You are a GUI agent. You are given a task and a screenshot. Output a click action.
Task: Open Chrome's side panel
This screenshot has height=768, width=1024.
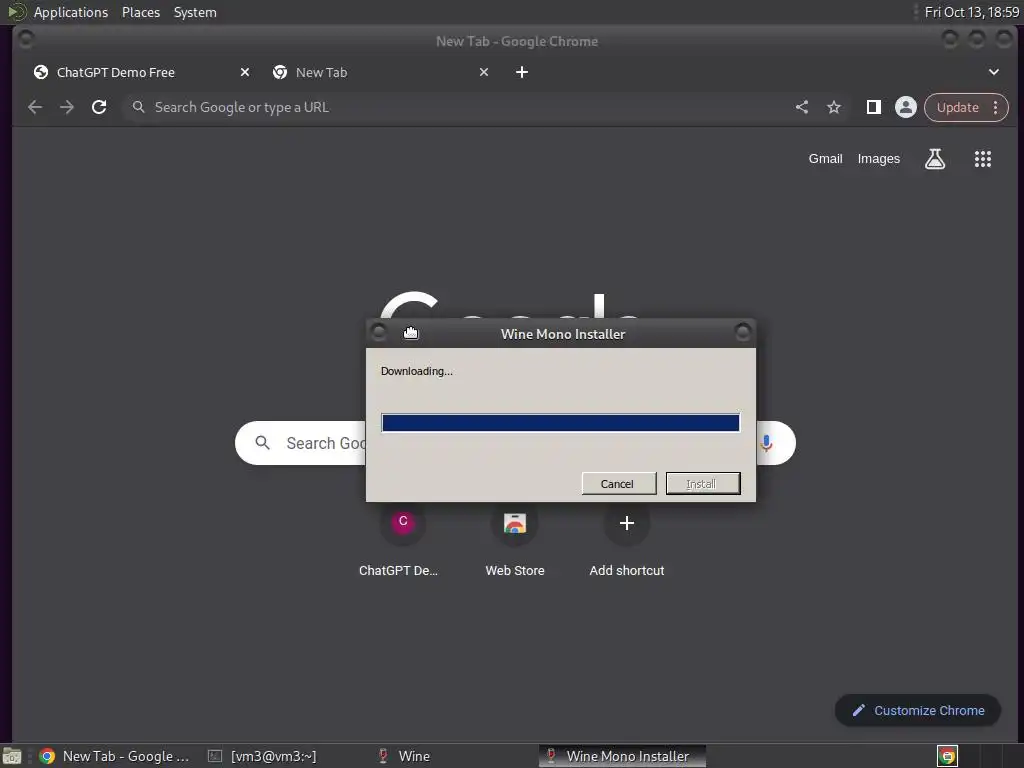(874, 107)
